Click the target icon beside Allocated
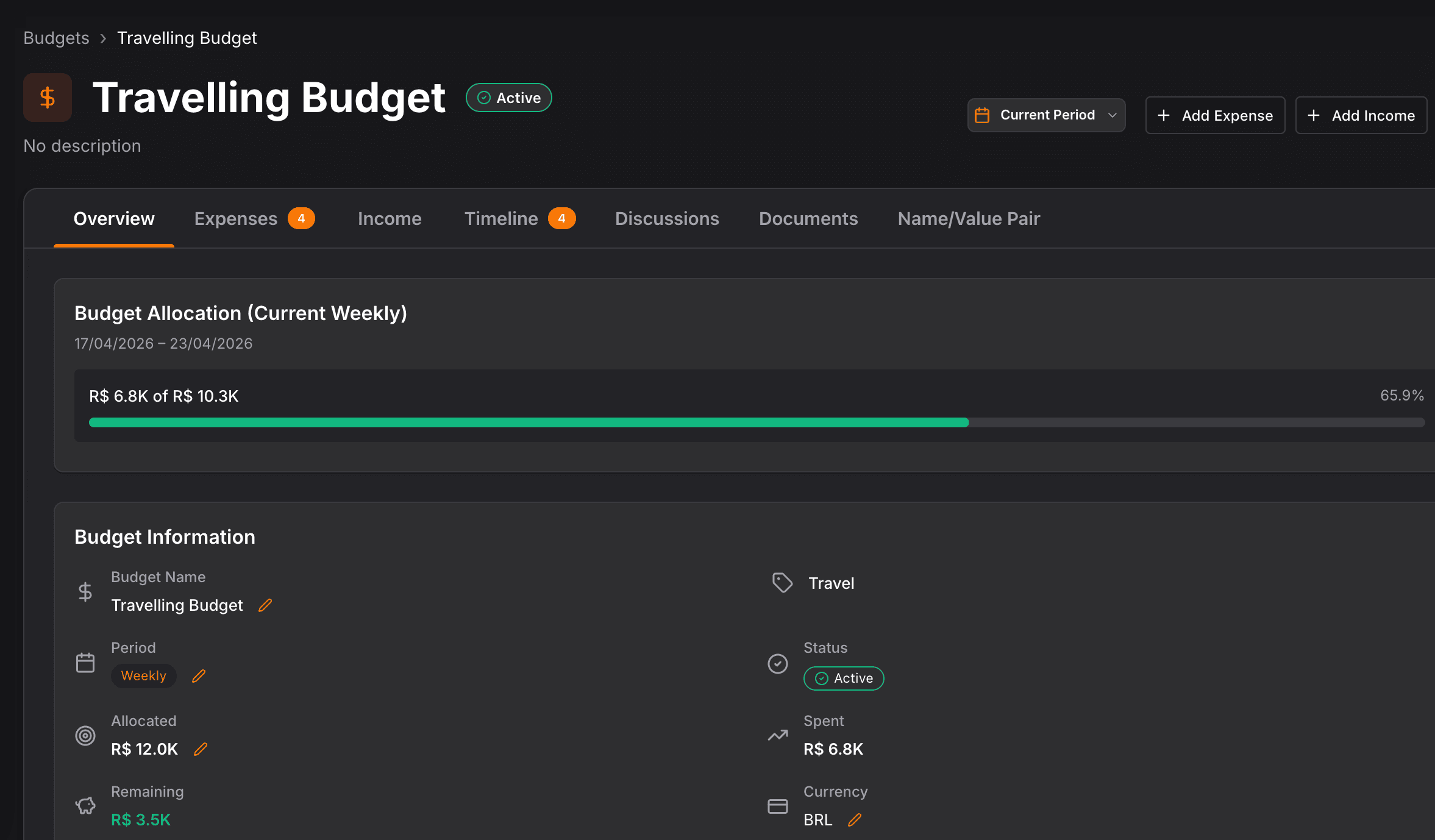This screenshot has height=840, width=1435. pos(85,735)
